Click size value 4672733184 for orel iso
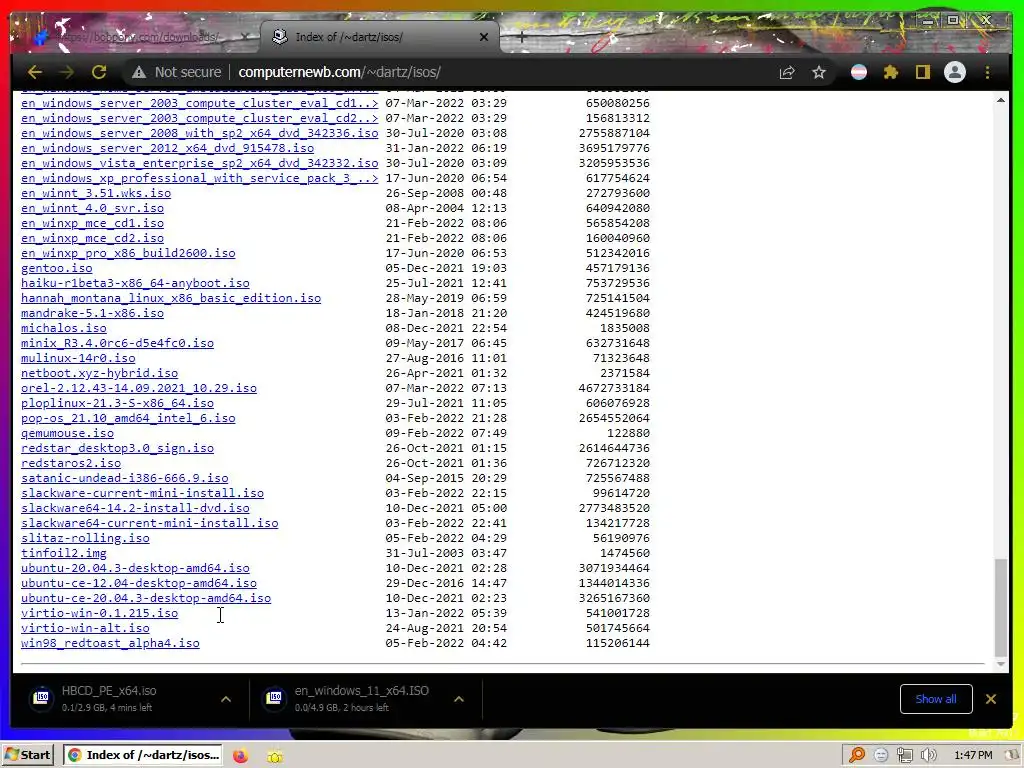The height and width of the screenshot is (768, 1024). tap(614, 389)
